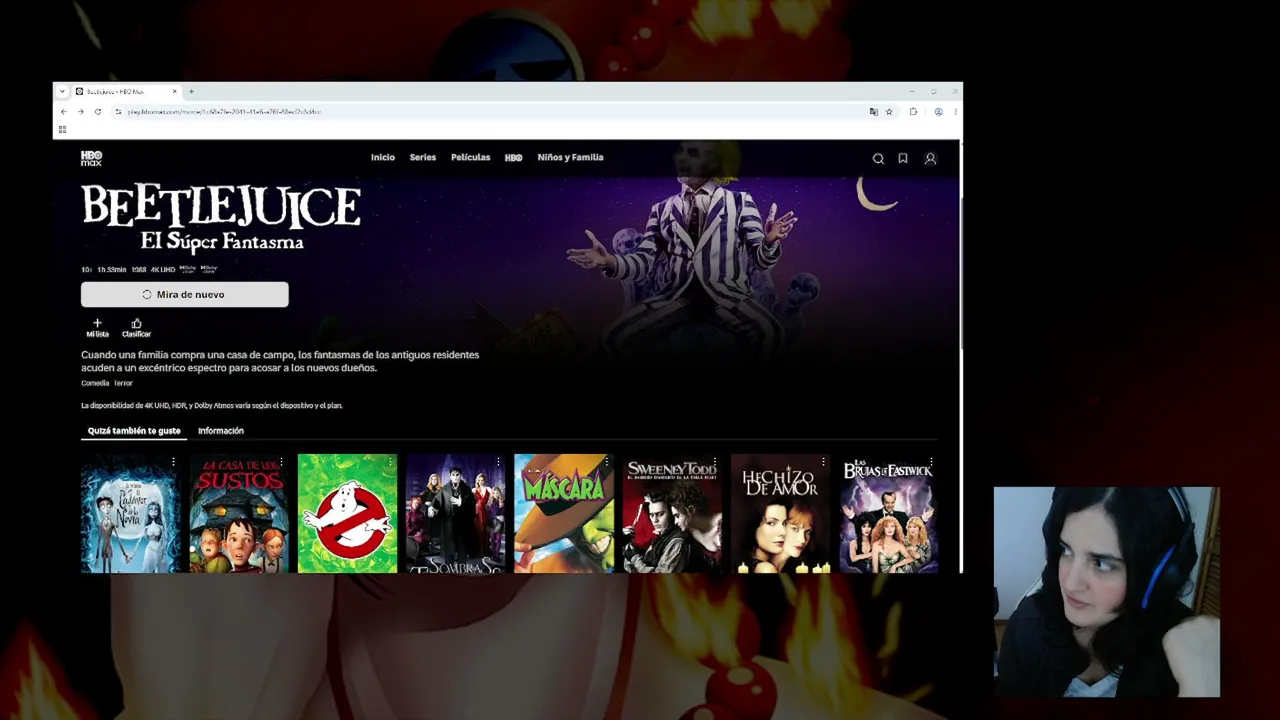Viewport: 1280px width, 720px height.
Task: Open the Series section
Action: (x=423, y=158)
